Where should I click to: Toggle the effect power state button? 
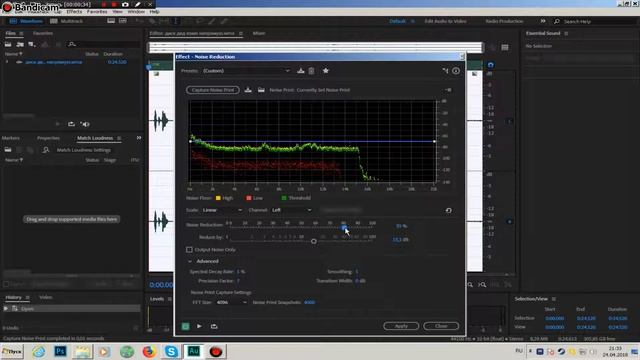click(x=185, y=326)
